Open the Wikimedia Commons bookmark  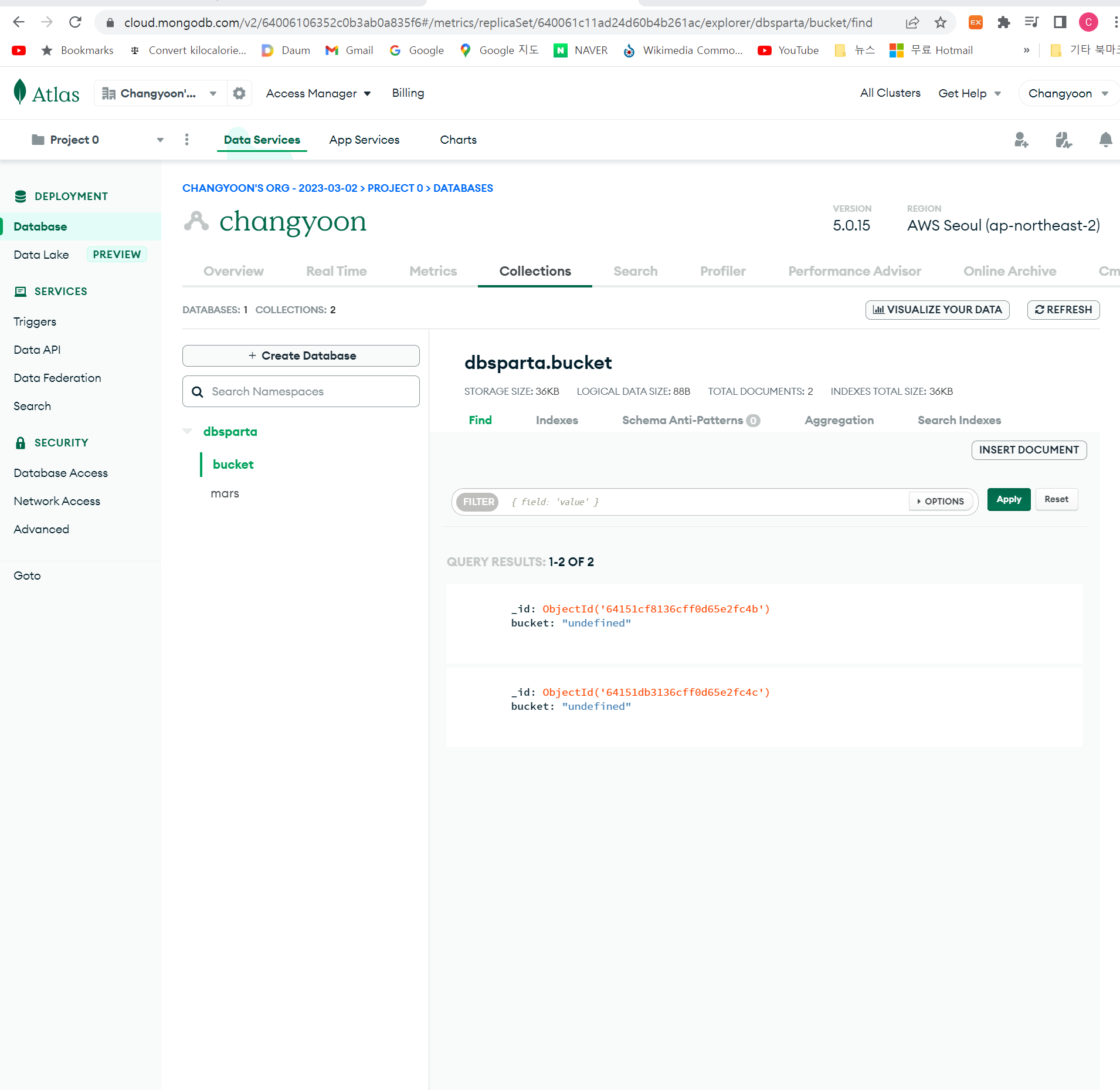[683, 50]
